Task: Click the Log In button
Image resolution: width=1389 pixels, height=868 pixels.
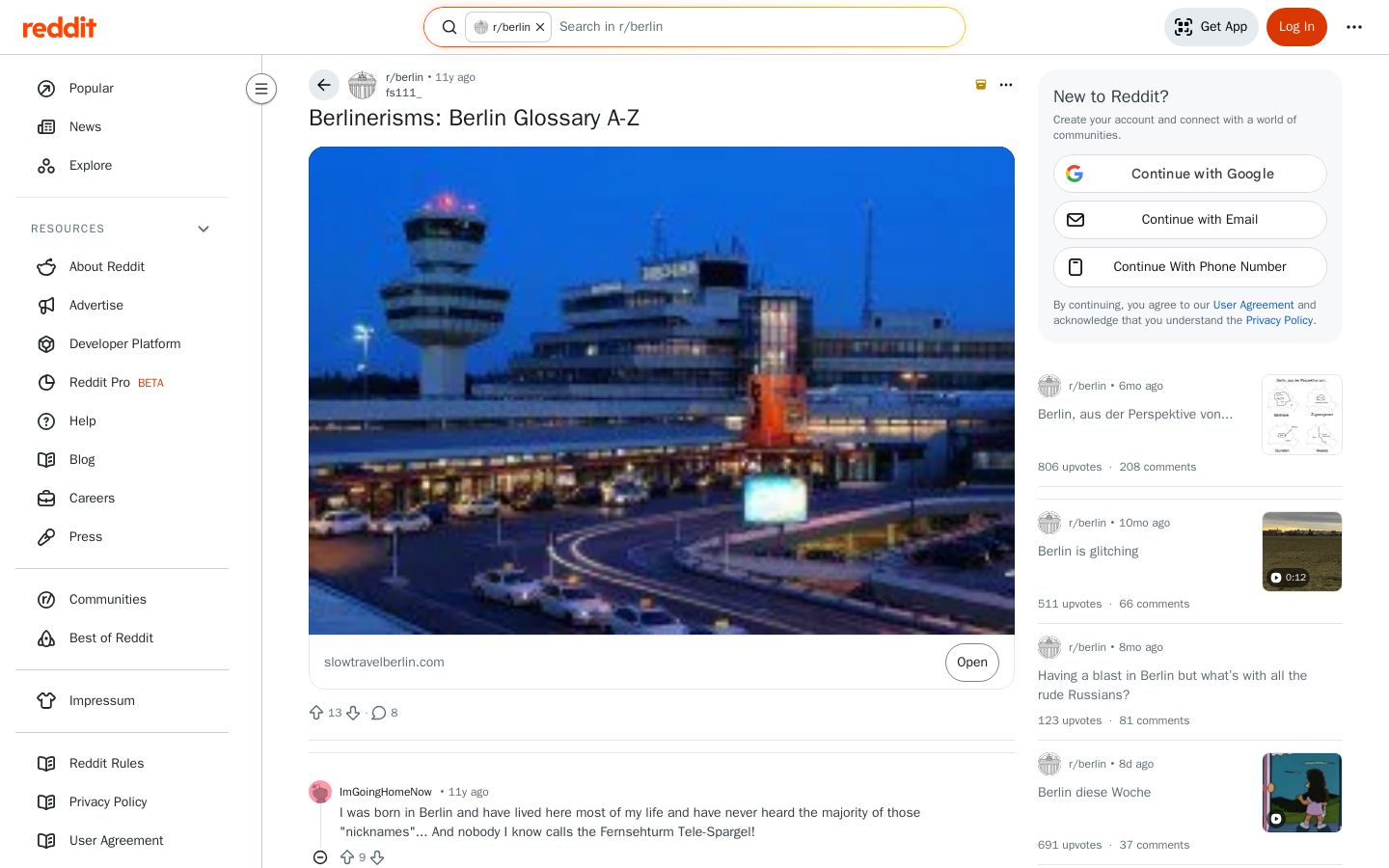Action: pos(1296,27)
